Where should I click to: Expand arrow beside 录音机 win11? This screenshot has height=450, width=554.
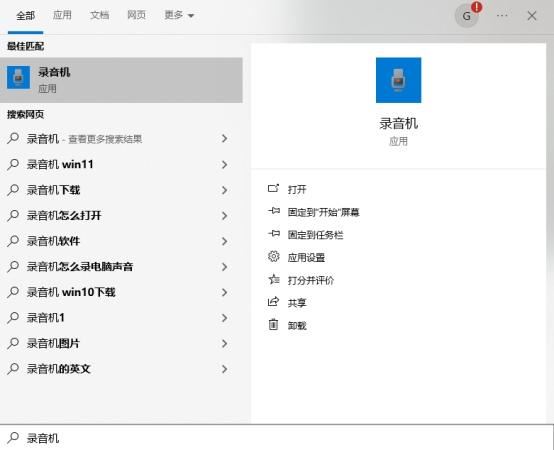tap(224, 164)
